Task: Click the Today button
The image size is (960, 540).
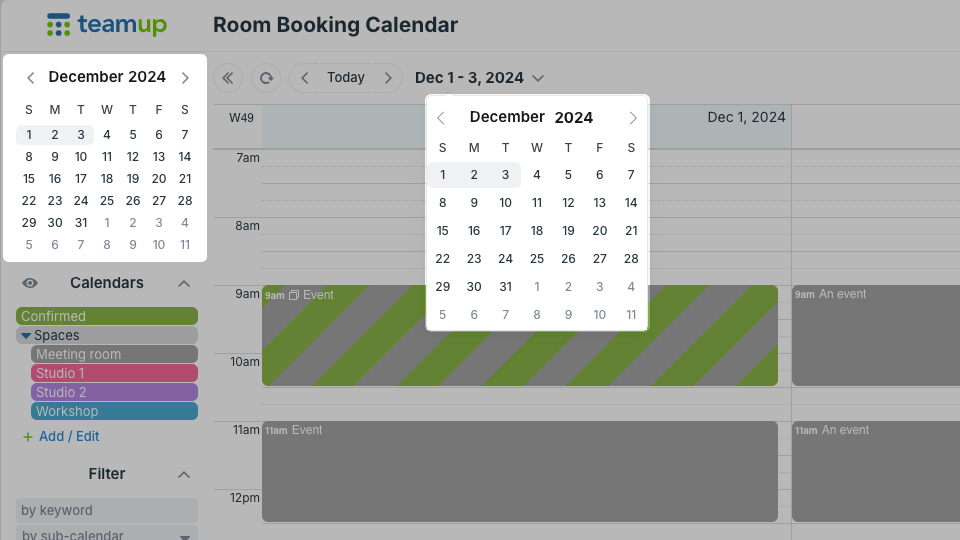Action: (346, 78)
